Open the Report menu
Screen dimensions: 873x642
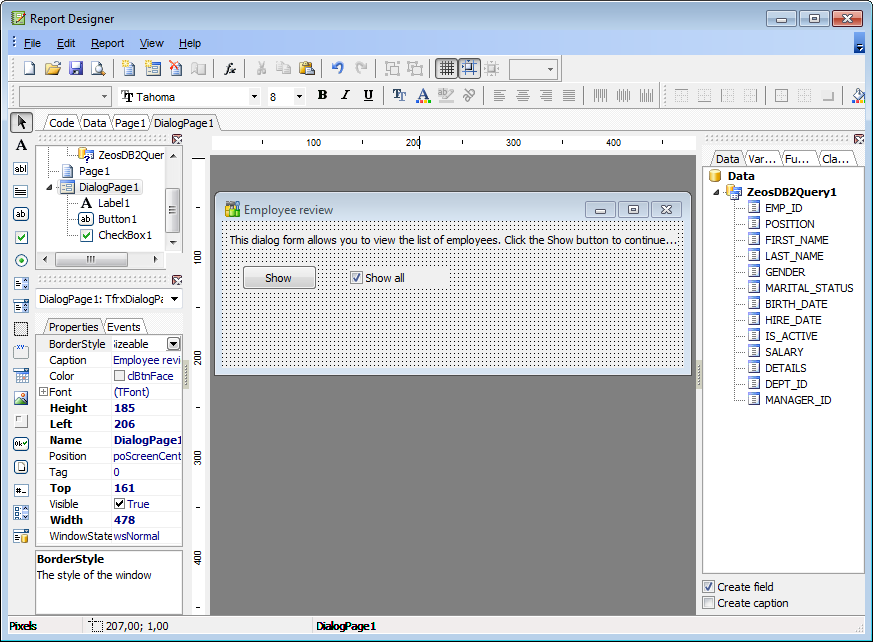coord(107,43)
